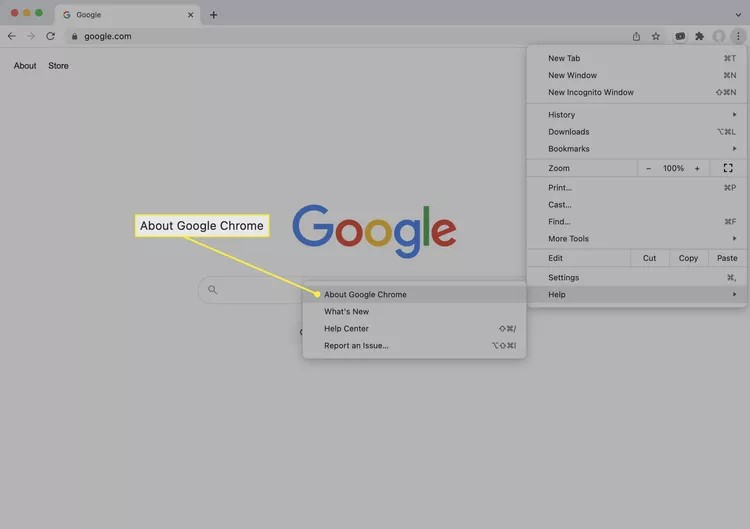This screenshot has height=529, width=750.
Task: Open the Store link
Action: tap(58, 66)
